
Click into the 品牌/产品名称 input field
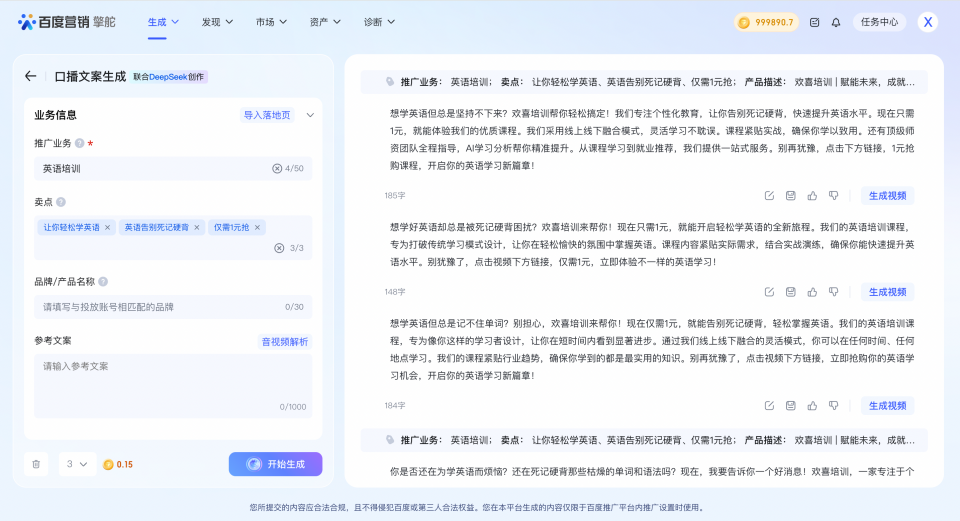160,307
